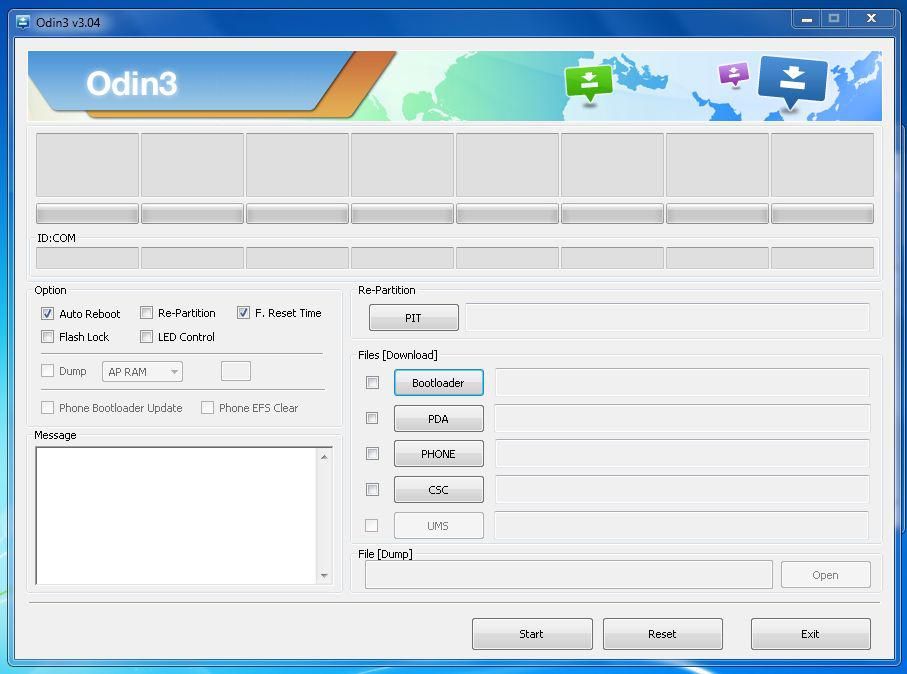Click the Reset button
Screen dimensions: 907x674
coord(663,634)
